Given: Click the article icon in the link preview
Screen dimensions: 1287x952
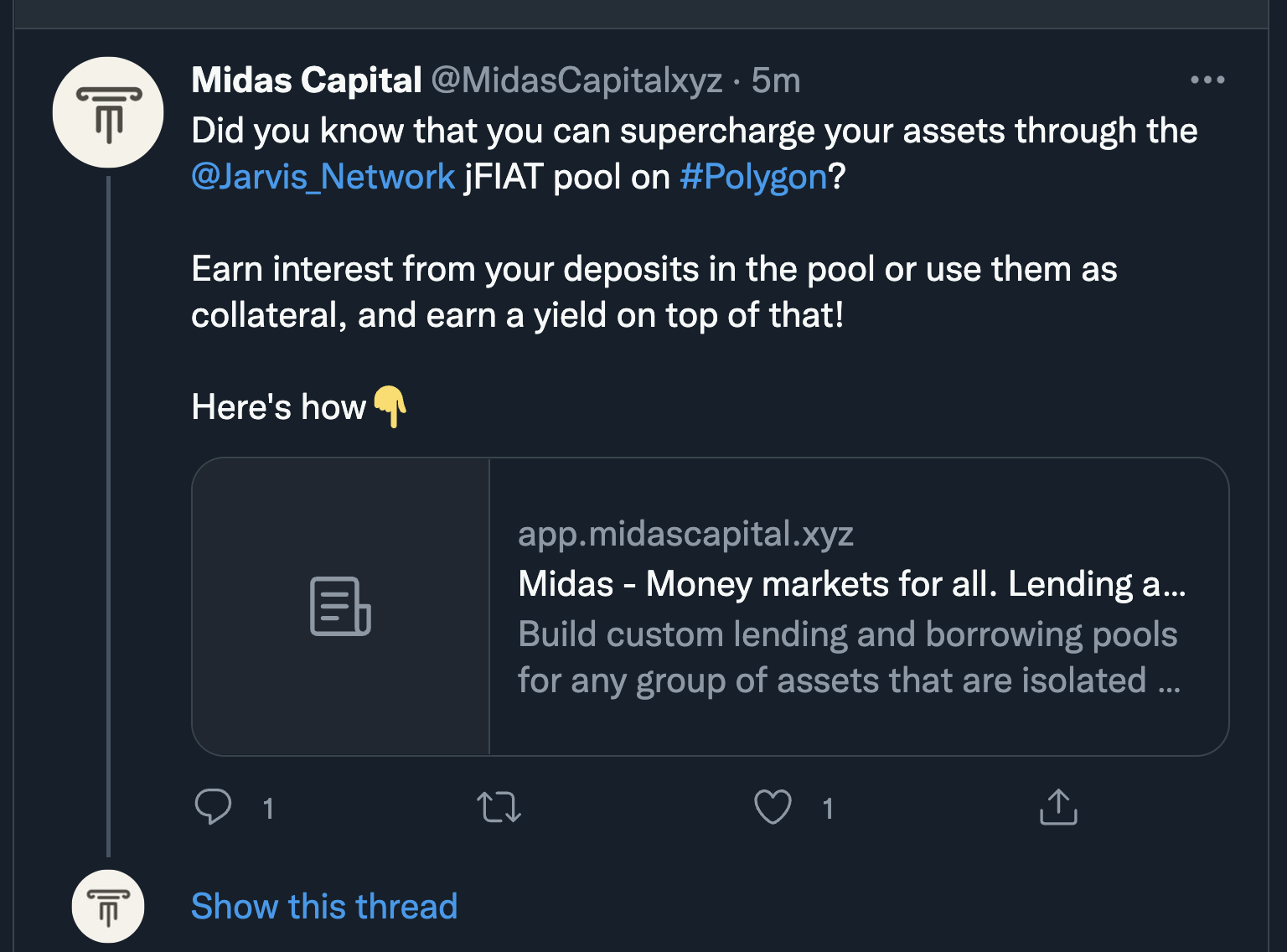Looking at the screenshot, I should click(x=340, y=607).
